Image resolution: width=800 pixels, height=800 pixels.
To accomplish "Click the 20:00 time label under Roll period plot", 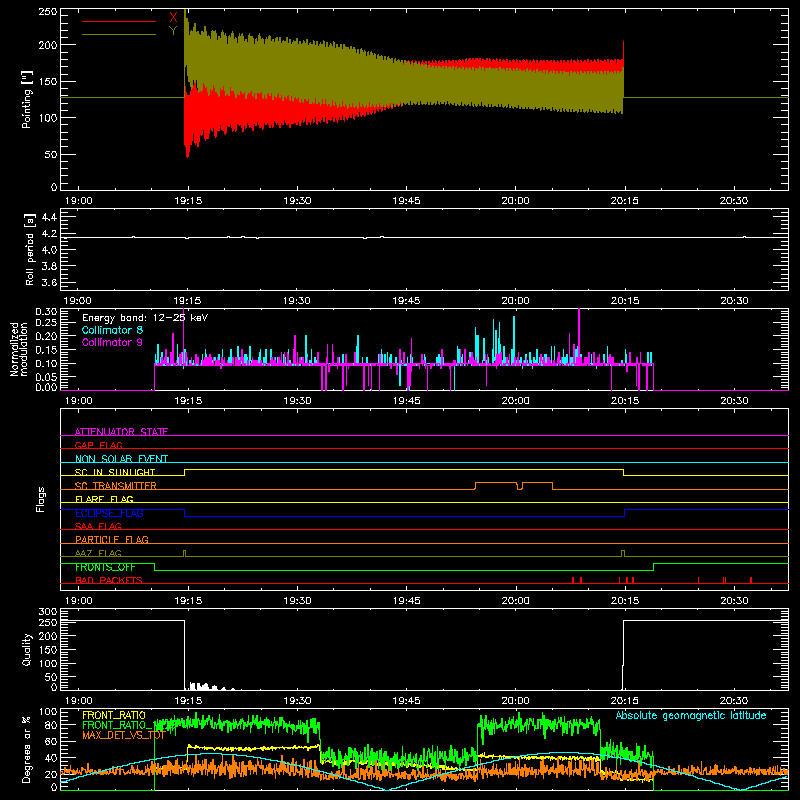I will point(515,301).
